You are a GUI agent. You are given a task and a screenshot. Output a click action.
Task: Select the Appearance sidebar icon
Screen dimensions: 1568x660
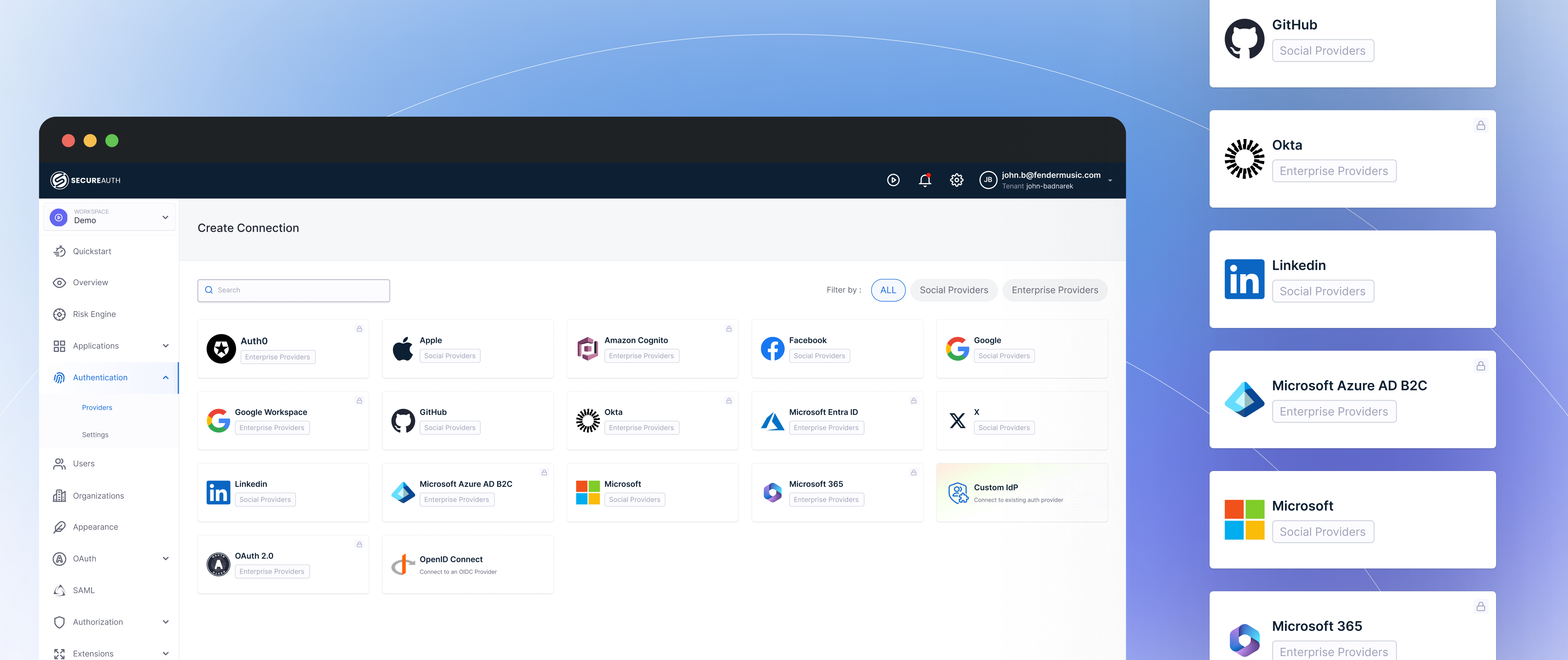59,527
